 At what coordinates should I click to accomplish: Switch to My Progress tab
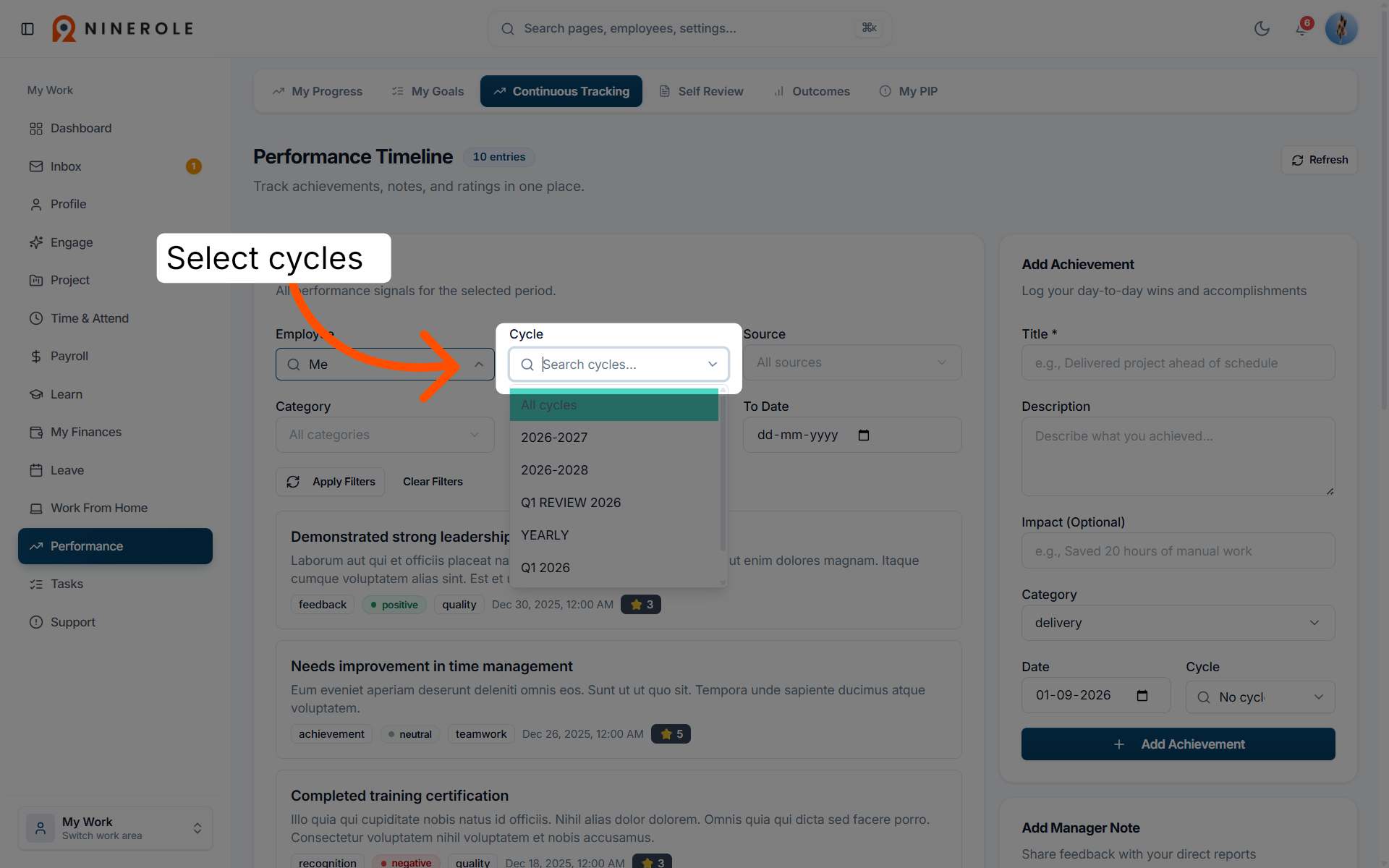click(318, 91)
